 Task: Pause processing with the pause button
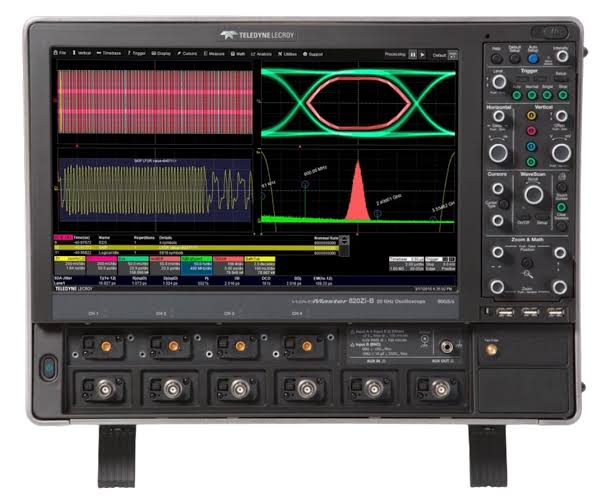[413, 55]
